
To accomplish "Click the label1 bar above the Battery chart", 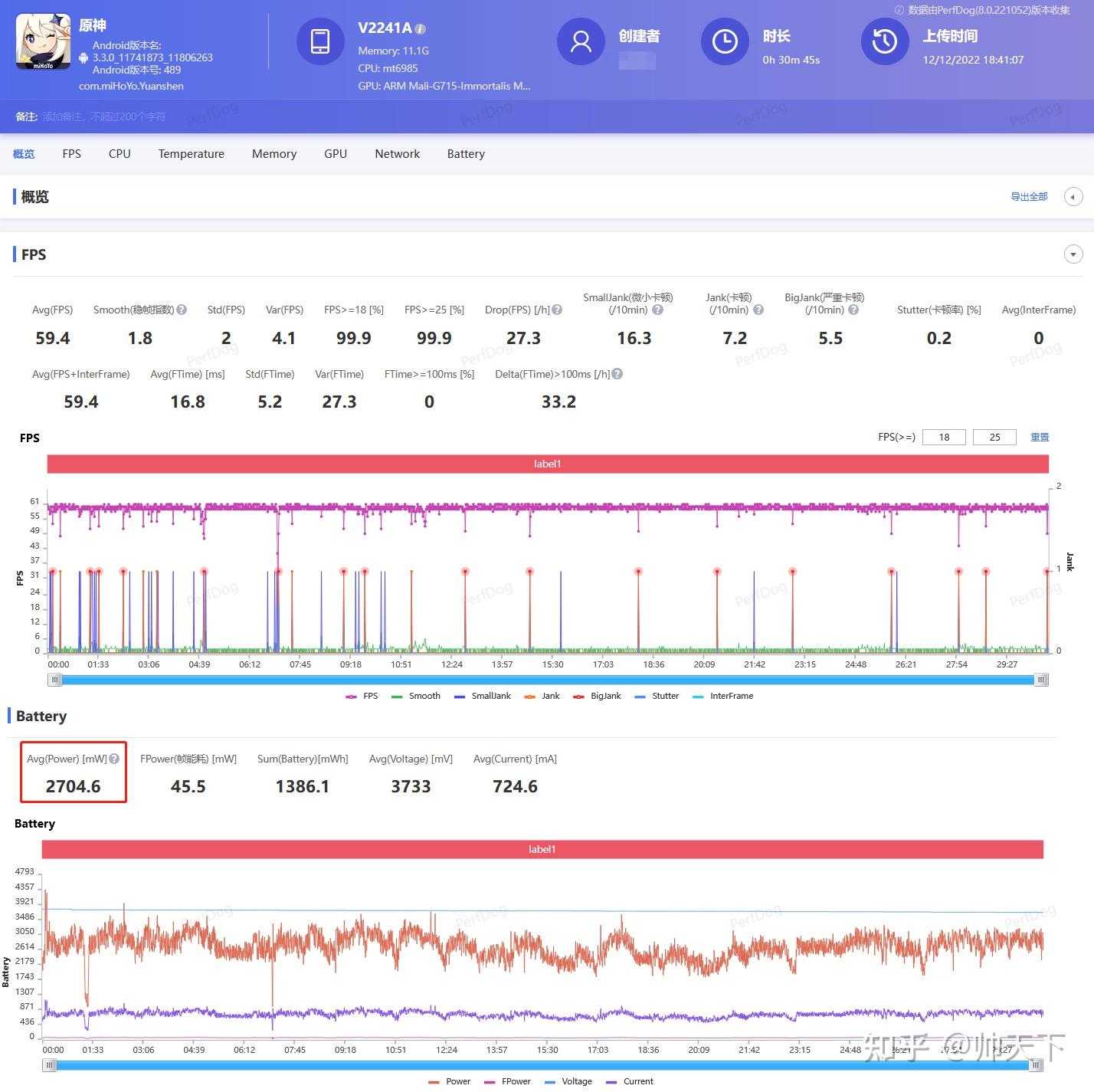I will click(x=542, y=849).
